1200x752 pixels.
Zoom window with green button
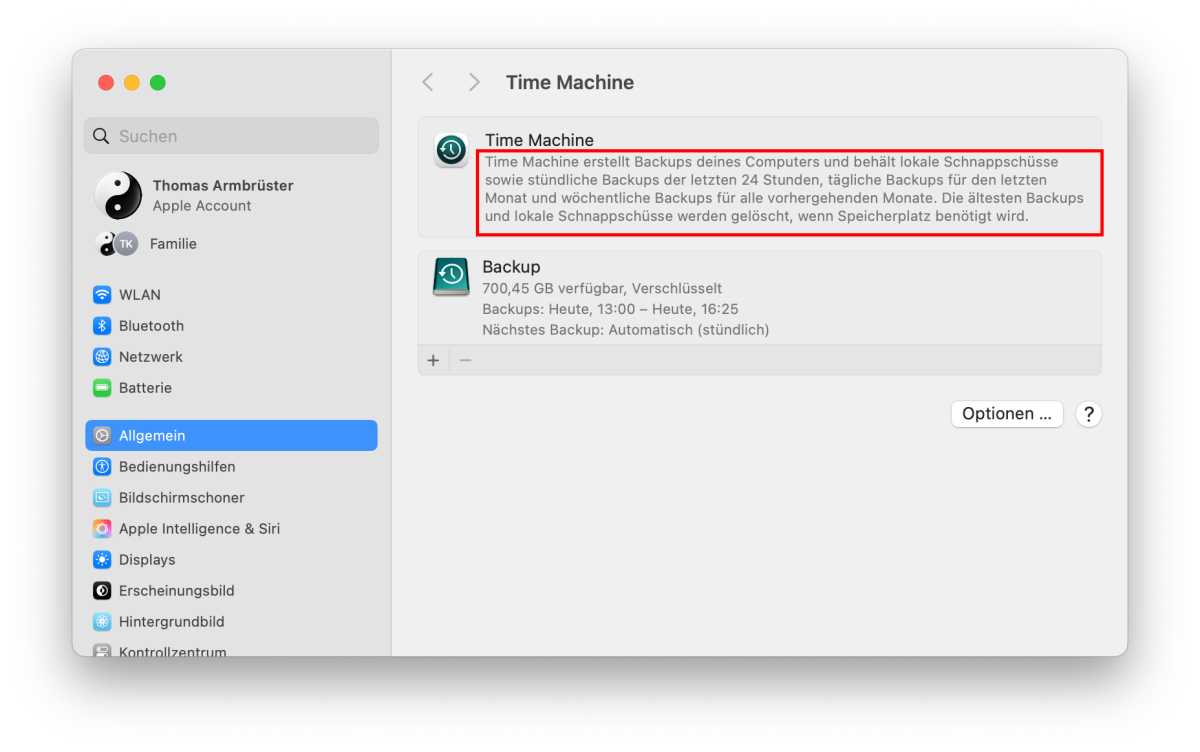(158, 83)
